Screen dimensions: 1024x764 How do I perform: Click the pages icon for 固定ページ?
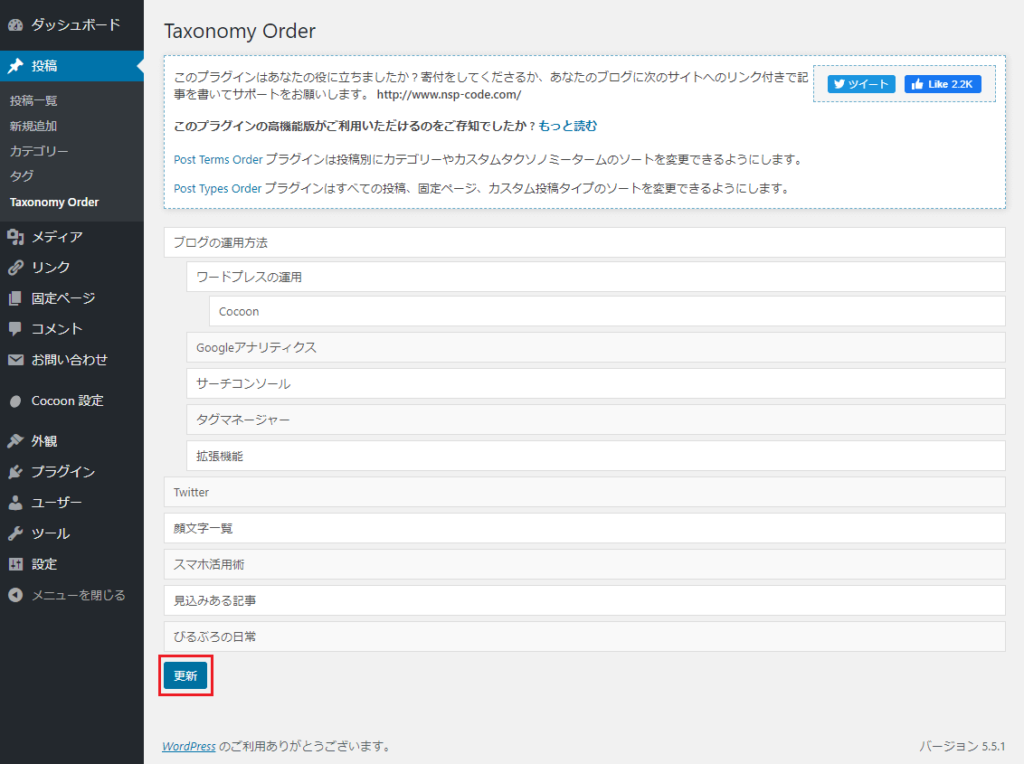16,298
